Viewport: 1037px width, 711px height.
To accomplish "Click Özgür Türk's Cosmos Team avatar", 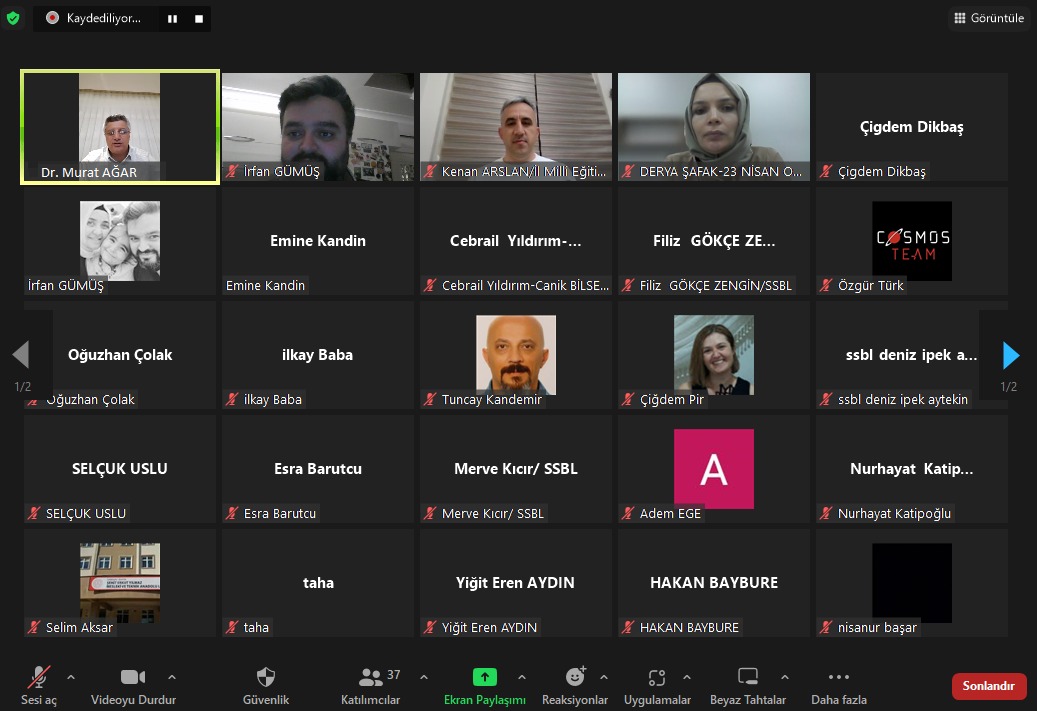I will point(912,241).
